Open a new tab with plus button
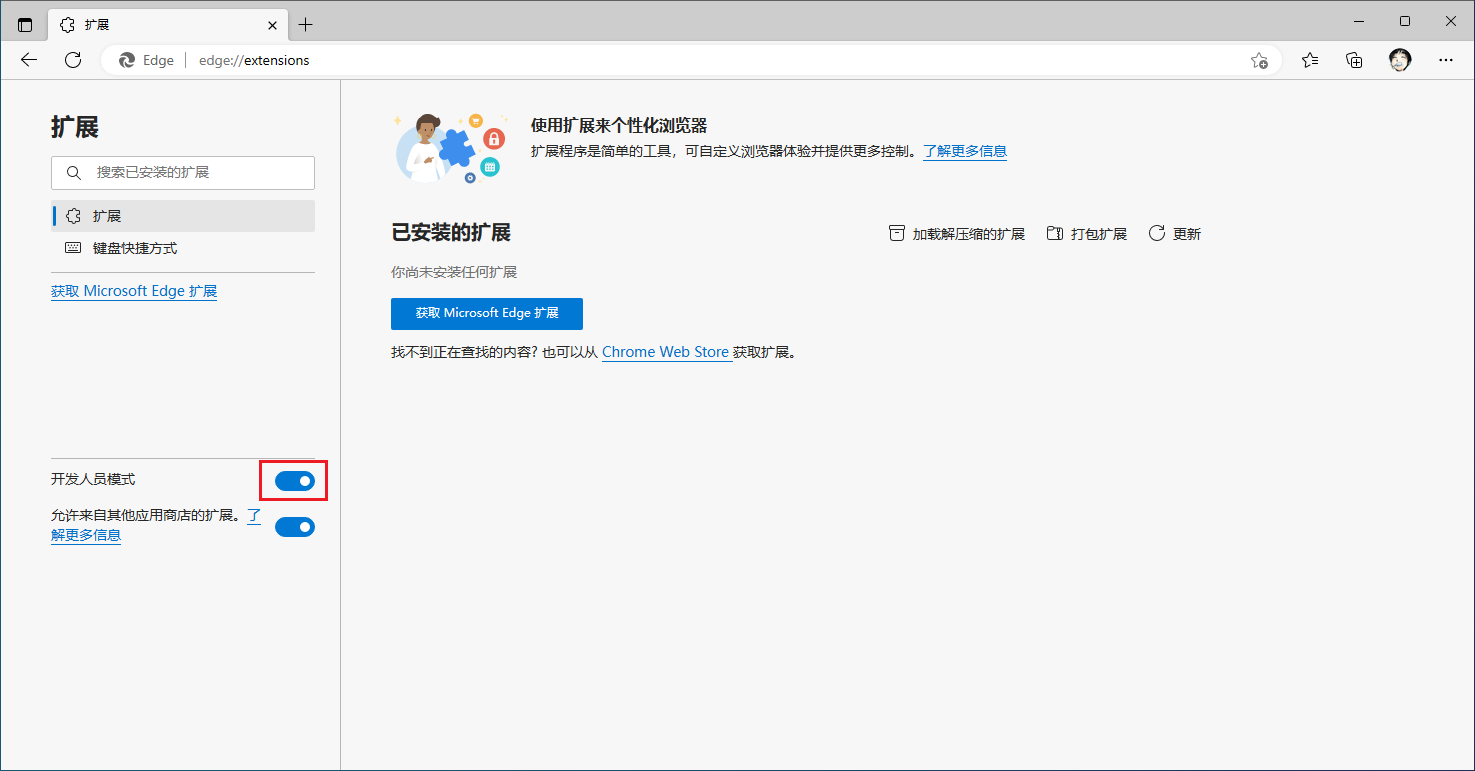Image resolution: width=1475 pixels, height=771 pixels. 306,24
